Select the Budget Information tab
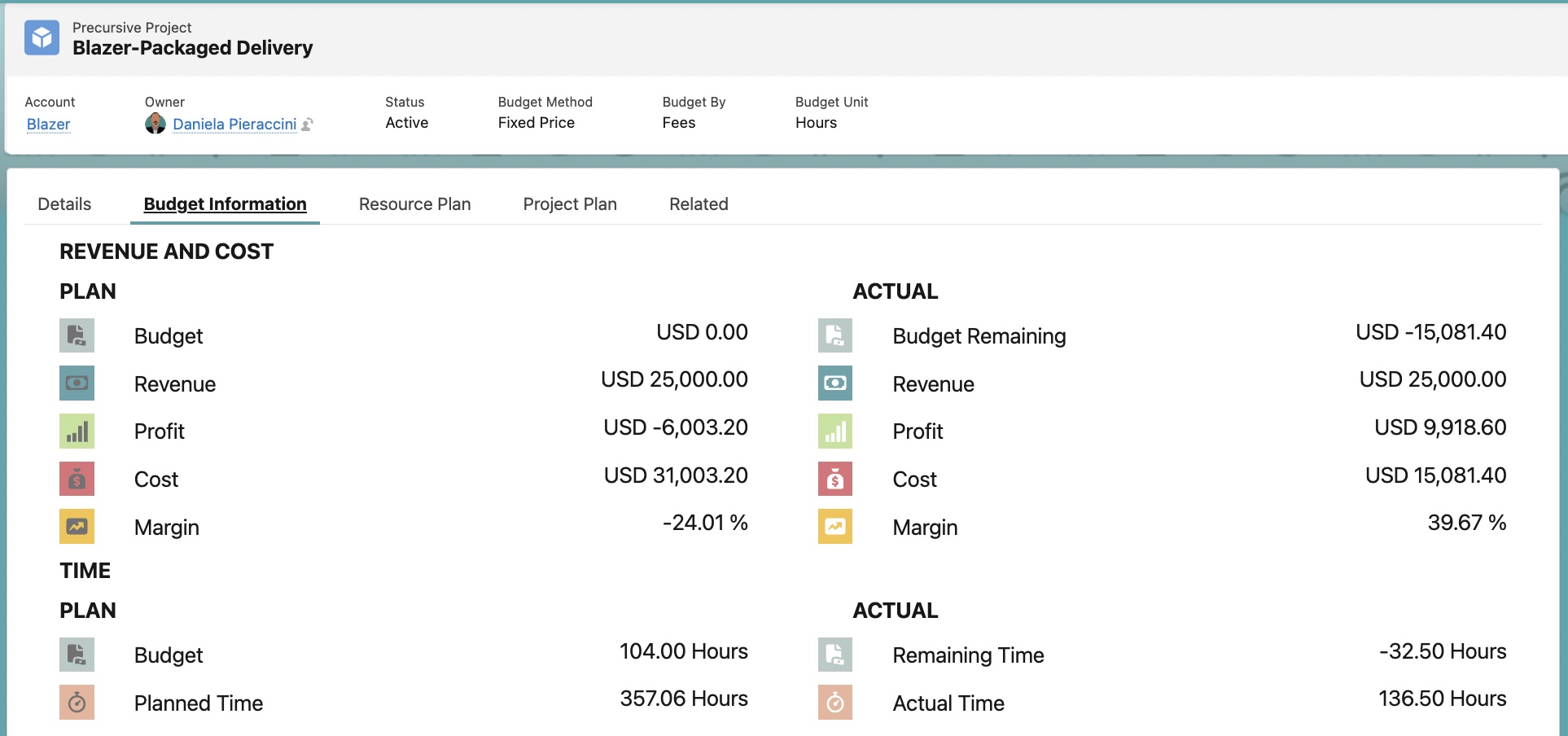Image resolution: width=1568 pixels, height=736 pixels. tap(225, 204)
